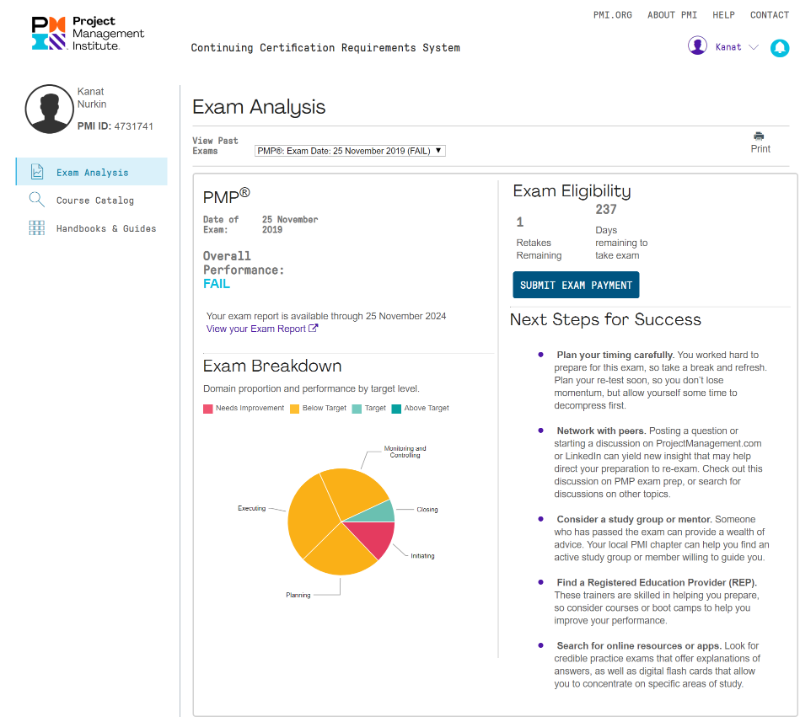Click the Search for online resources tip
The image size is (800, 717).
tap(657, 665)
